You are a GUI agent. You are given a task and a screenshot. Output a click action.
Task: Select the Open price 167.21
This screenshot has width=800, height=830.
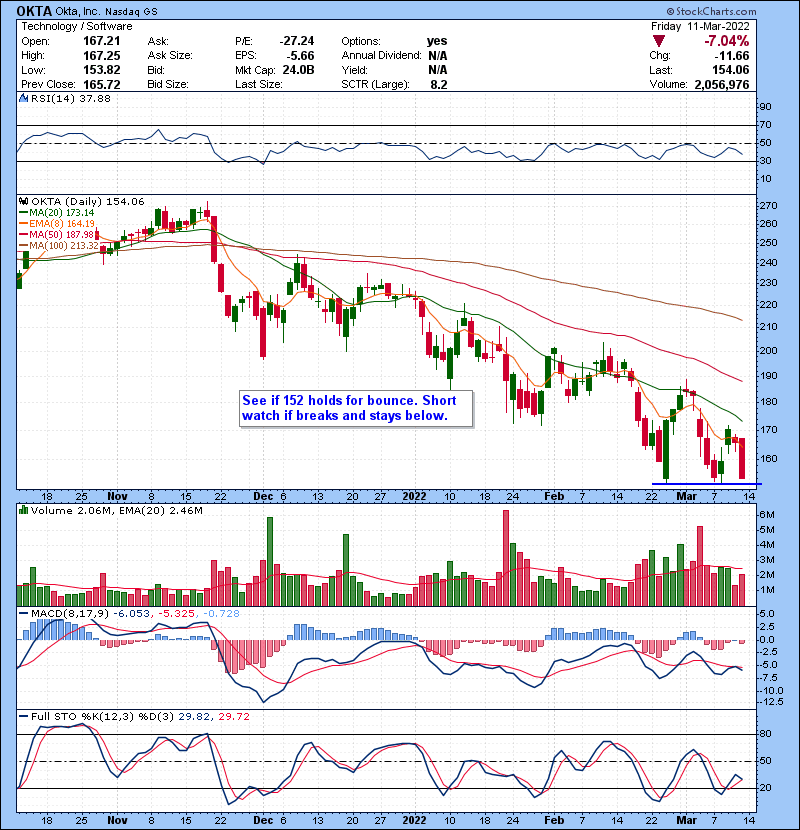click(102, 41)
